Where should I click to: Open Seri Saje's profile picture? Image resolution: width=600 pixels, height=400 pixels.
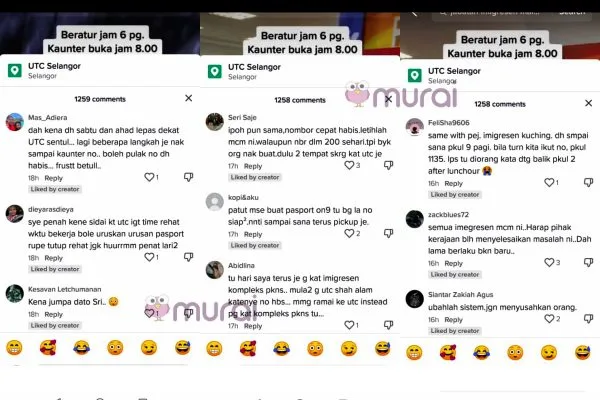tap(215, 122)
